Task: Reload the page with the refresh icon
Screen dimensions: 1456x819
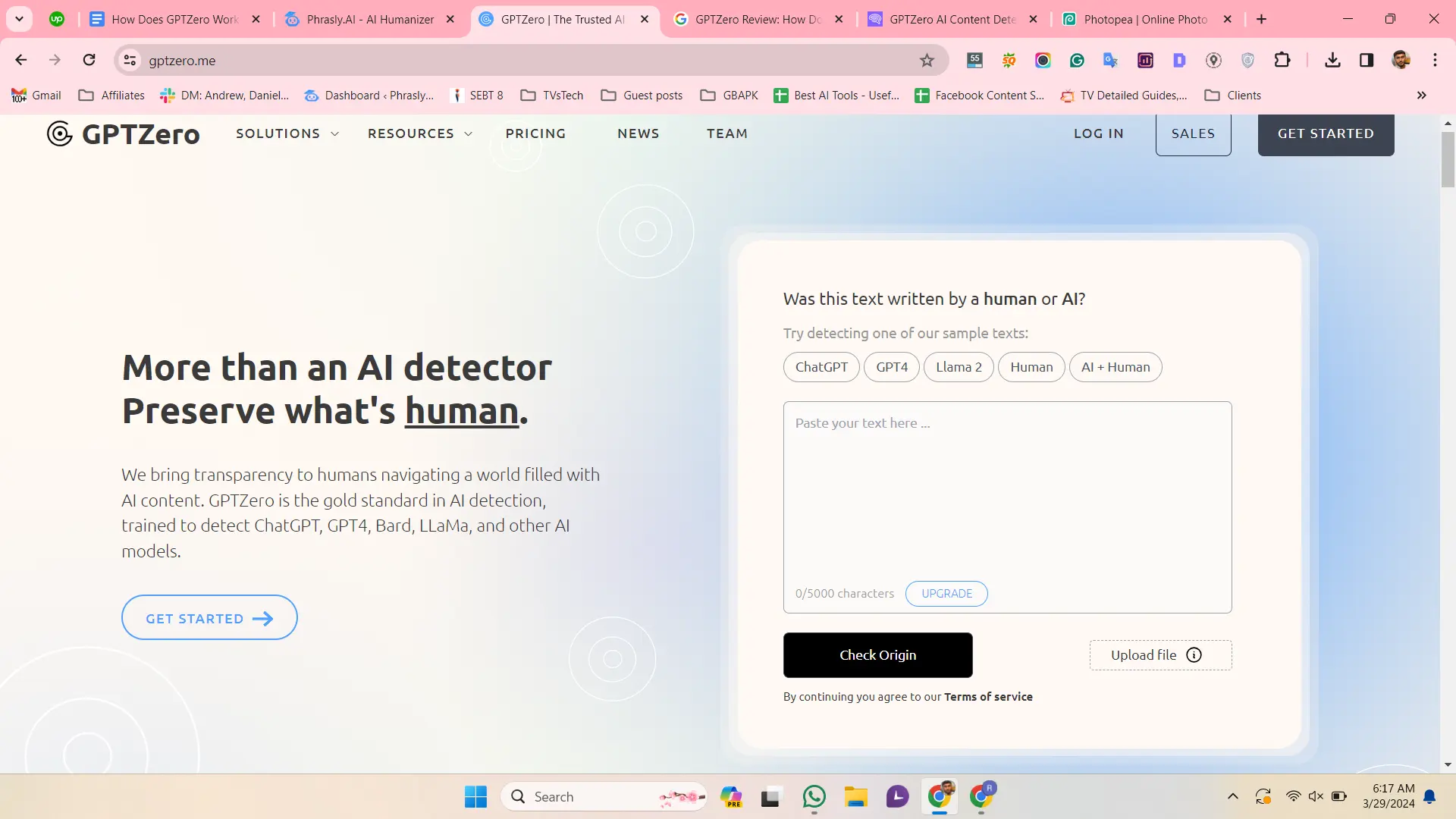Action: point(89,60)
